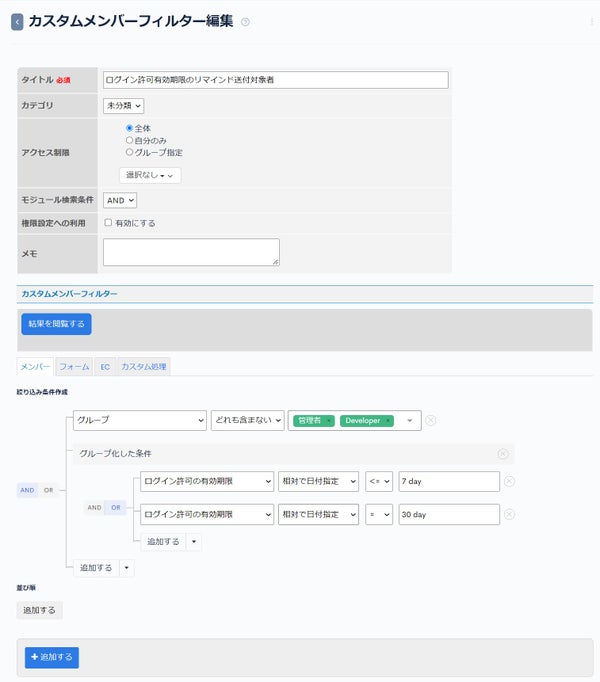Click into the タイトル input field
The width and height of the screenshot is (600, 682).
click(x=276, y=80)
